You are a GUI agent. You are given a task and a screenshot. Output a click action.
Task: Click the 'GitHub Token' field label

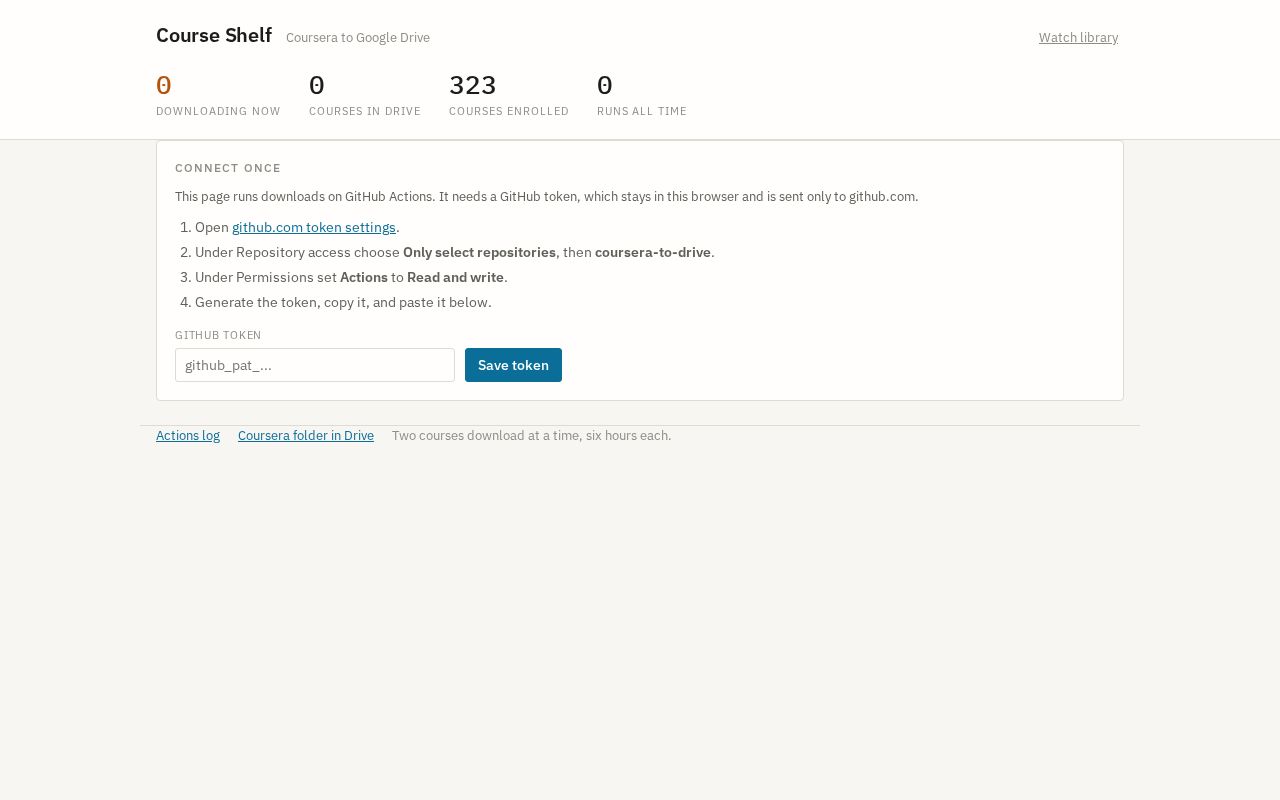218,335
